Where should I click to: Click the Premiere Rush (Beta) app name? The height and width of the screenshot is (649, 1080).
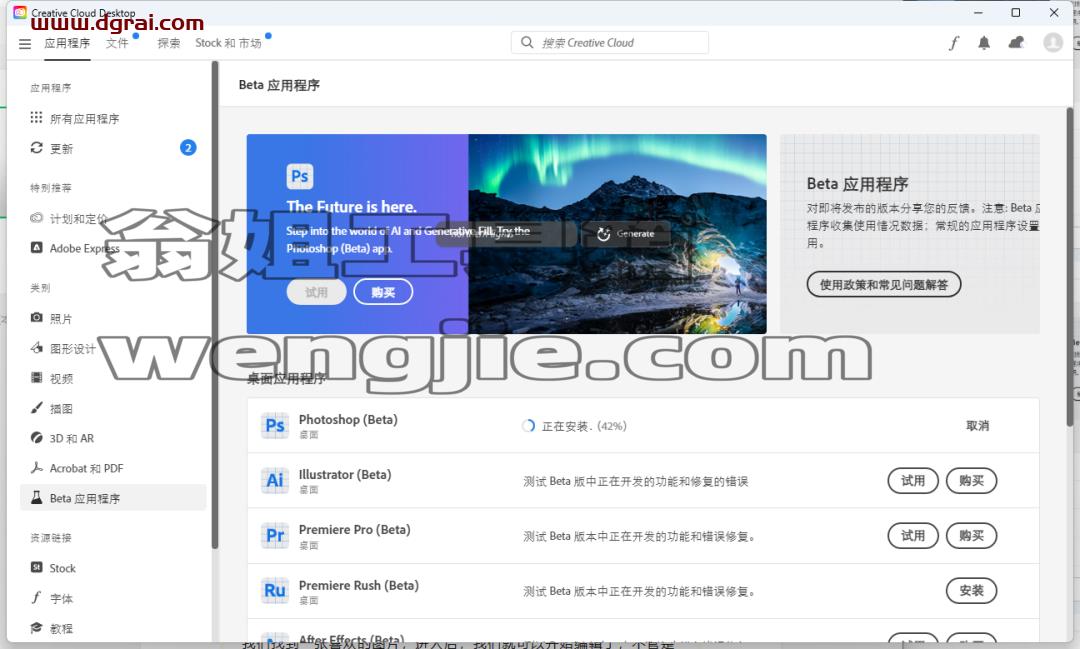359,585
